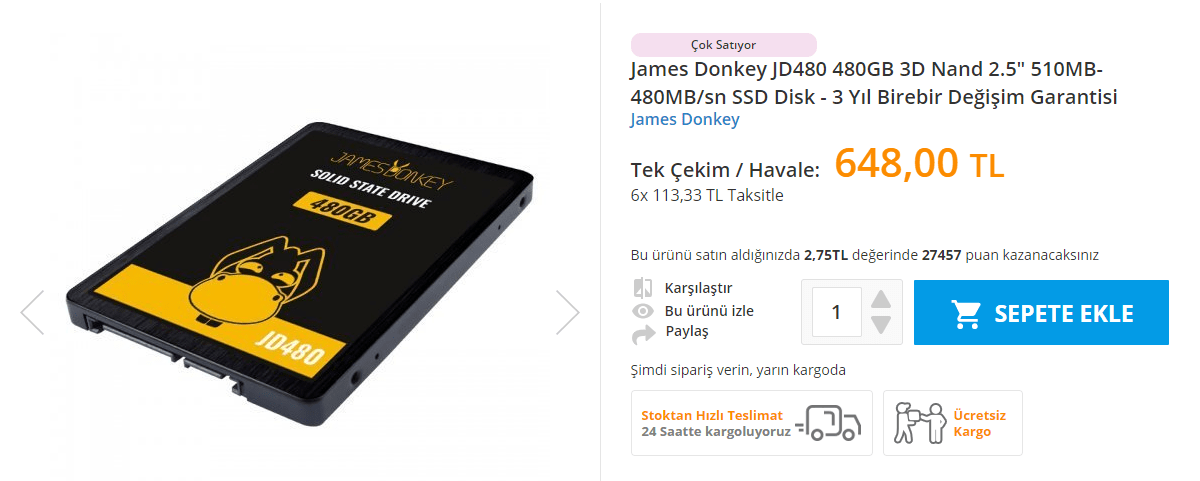Click the shopping cart icon
This screenshot has width=1200, height=481.
coord(966,314)
